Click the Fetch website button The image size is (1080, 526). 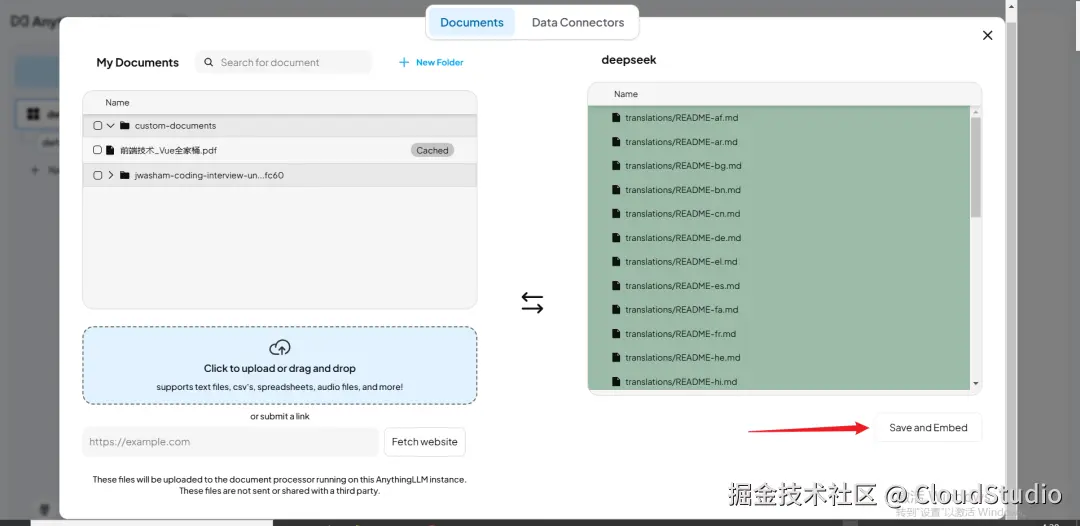(424, 442)
